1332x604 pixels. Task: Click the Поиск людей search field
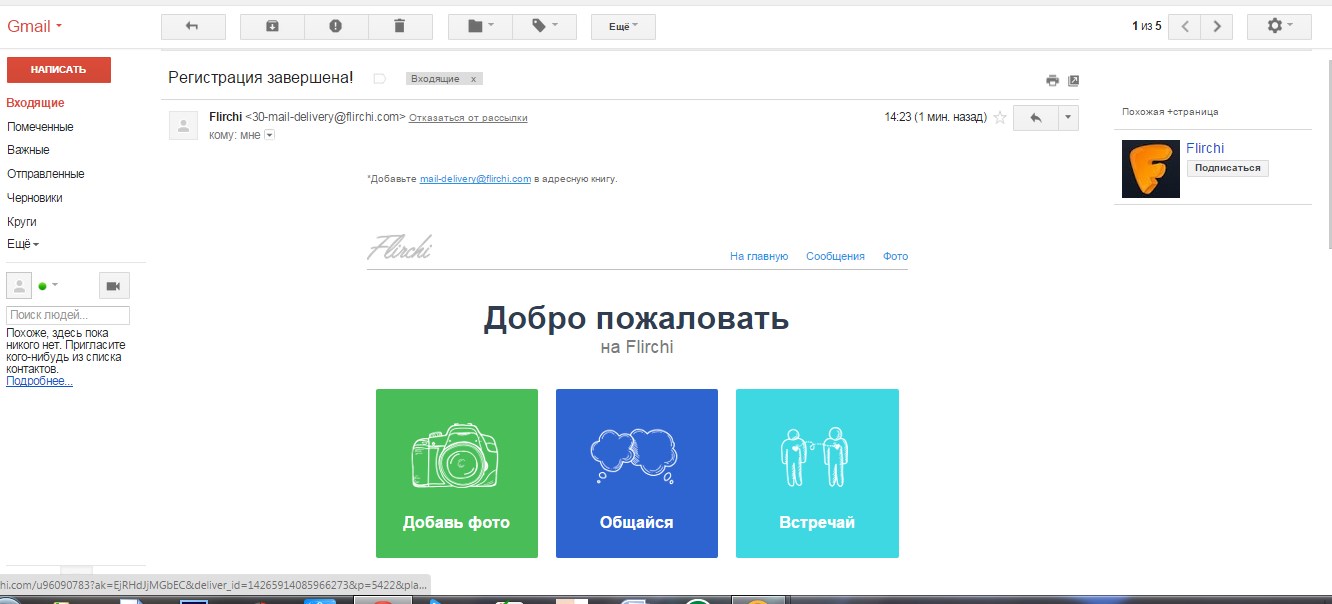point(68,315)
